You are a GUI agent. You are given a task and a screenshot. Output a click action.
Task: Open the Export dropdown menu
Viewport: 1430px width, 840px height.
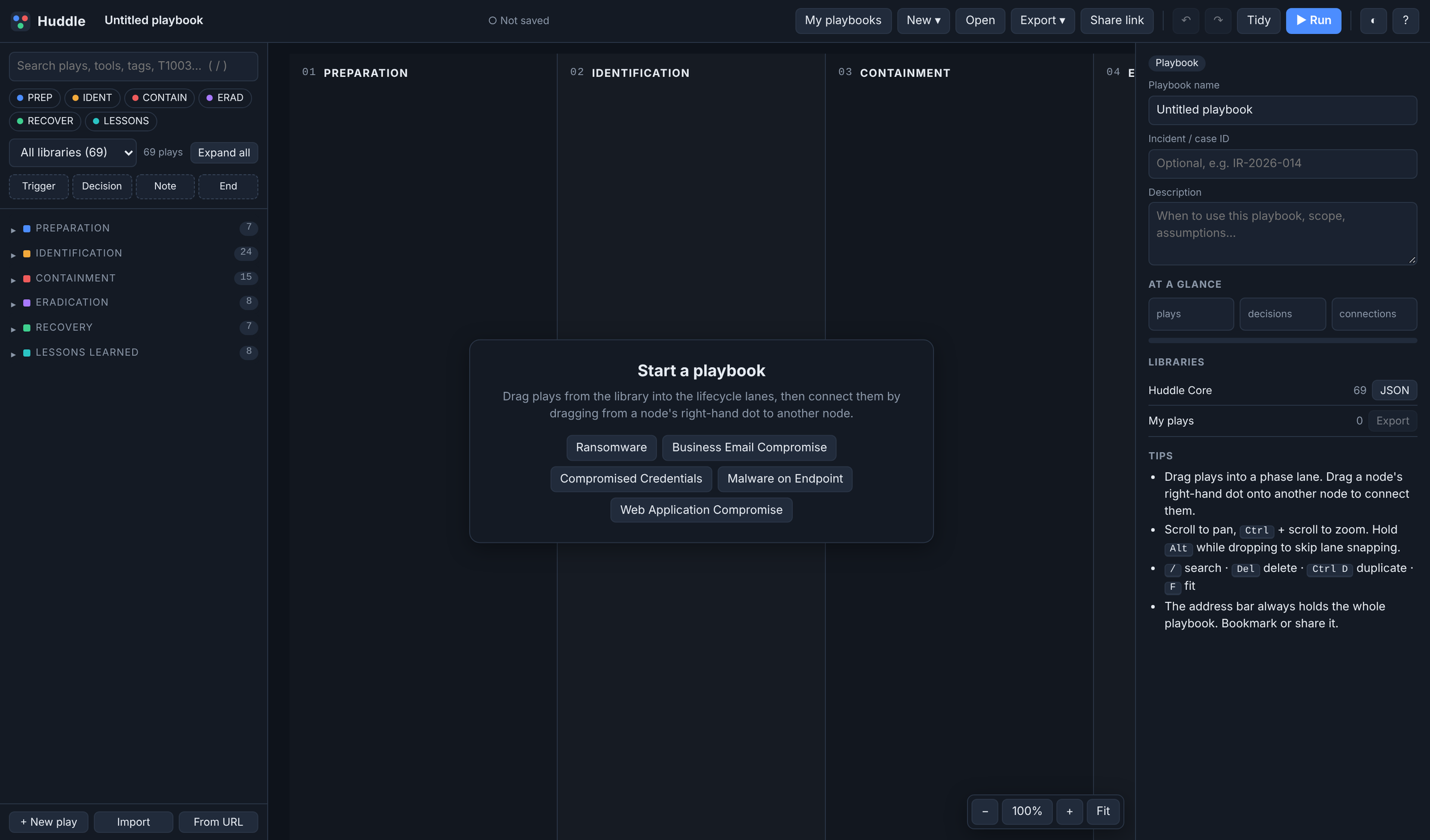[x=1043, y=20]
